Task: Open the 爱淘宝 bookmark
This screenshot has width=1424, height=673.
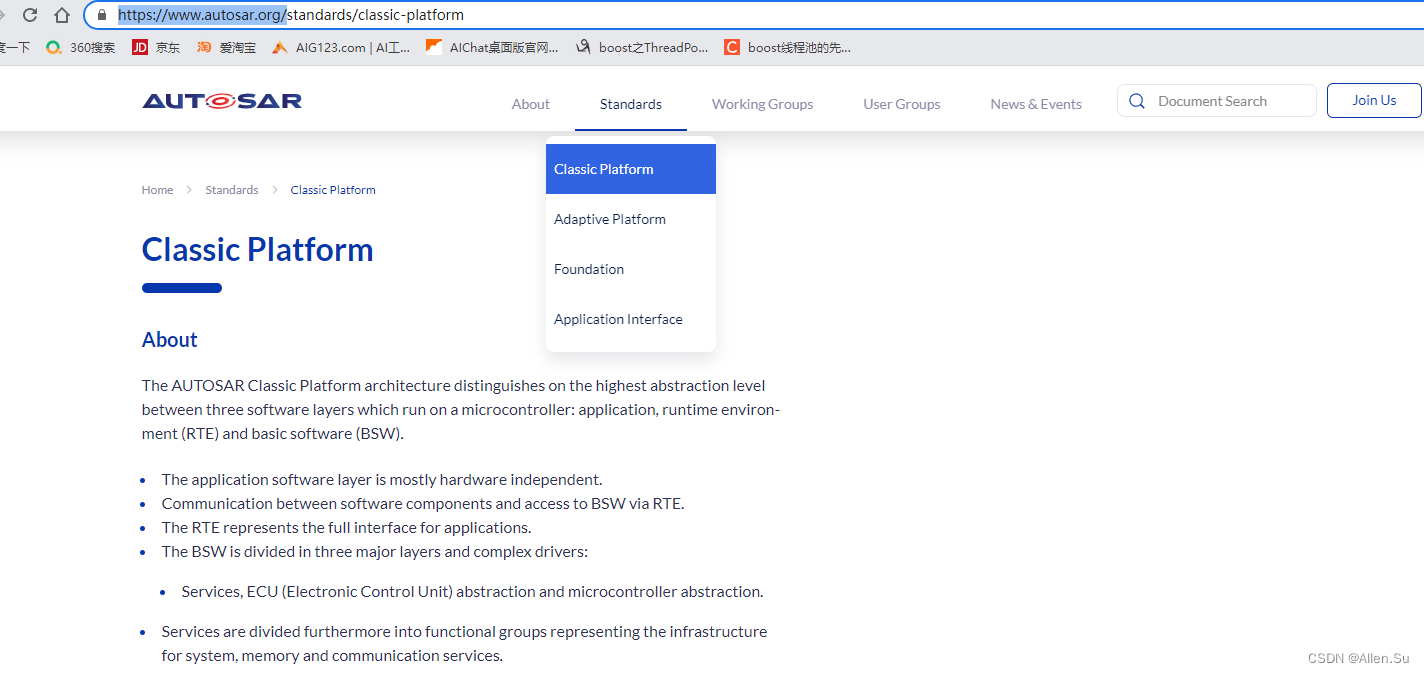Action: (226, 47)
